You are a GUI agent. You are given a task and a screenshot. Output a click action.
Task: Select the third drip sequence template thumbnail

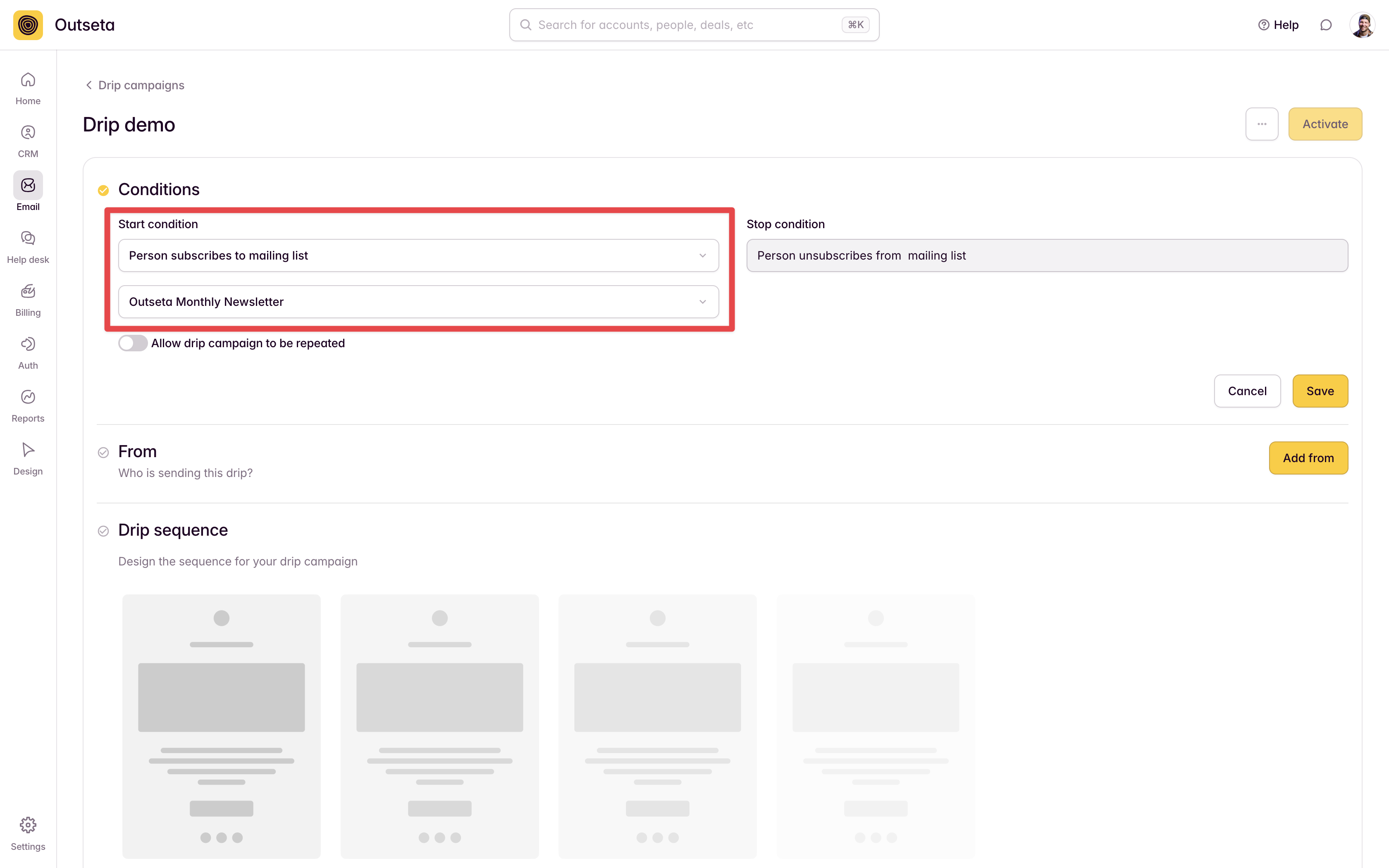coord(658,726)
